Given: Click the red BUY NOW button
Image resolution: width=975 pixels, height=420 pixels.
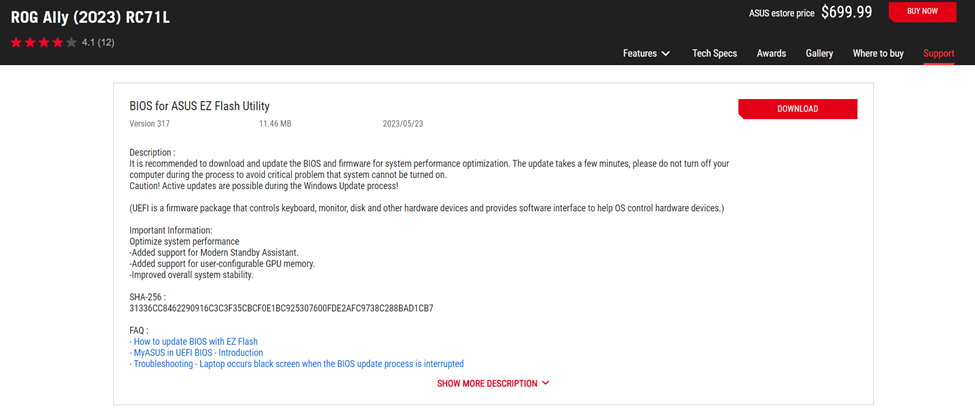Looking at the screenshot, I should point(922,12).
